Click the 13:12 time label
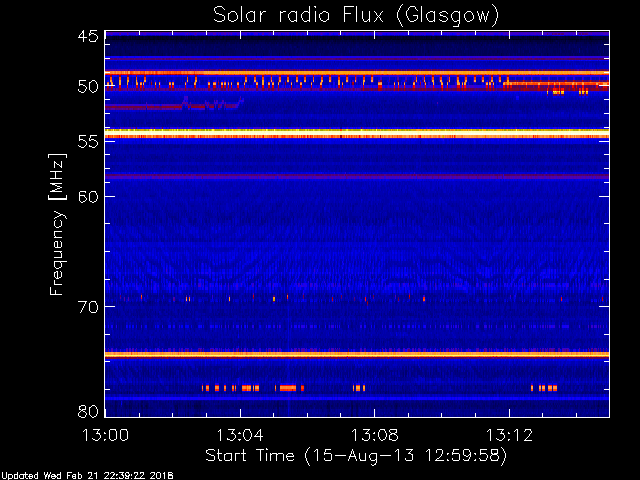This screenshot has height=480, width=640. coord(509,435)
